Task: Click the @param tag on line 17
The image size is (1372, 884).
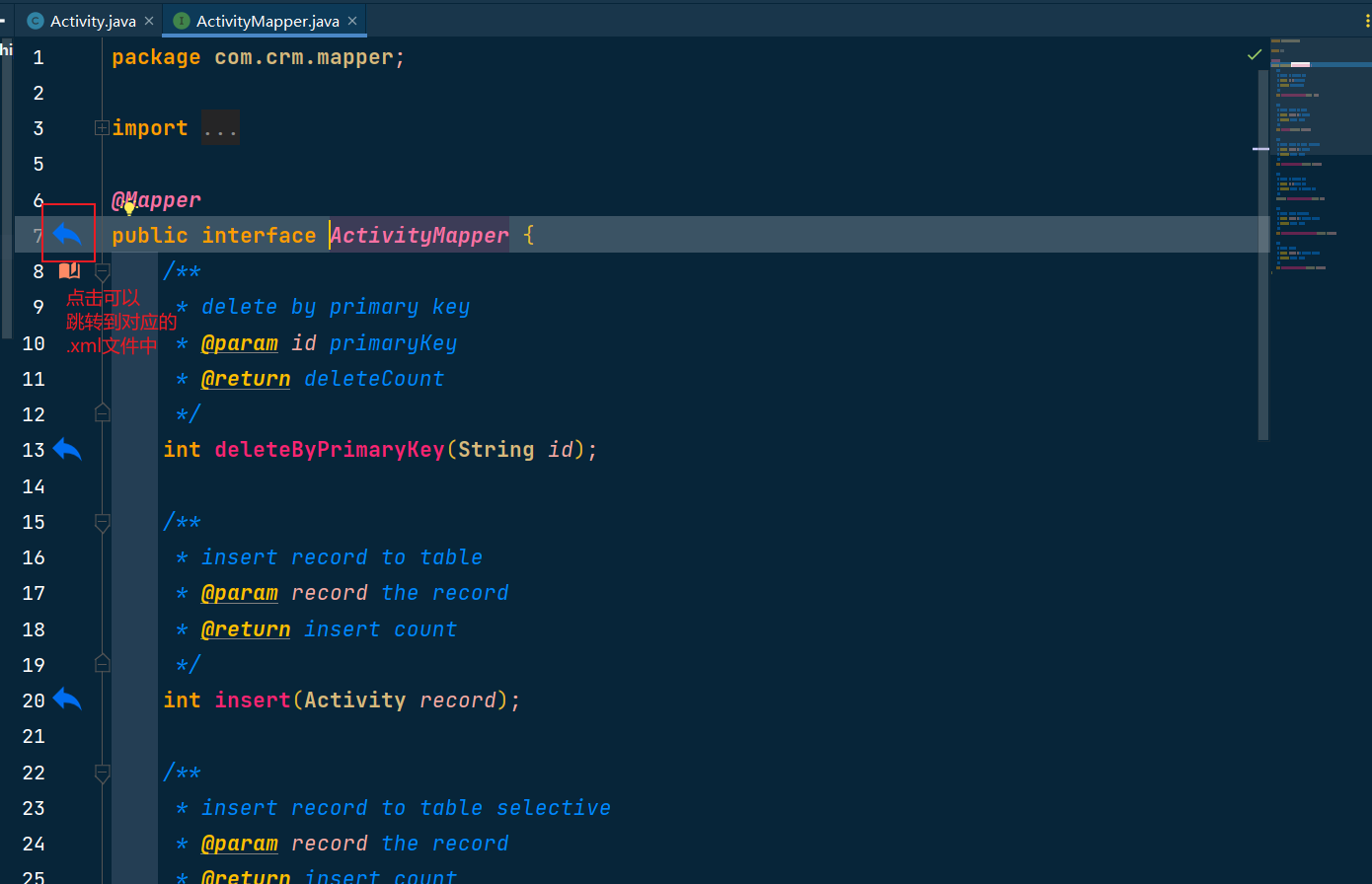Action: click(x=240, y=593)
